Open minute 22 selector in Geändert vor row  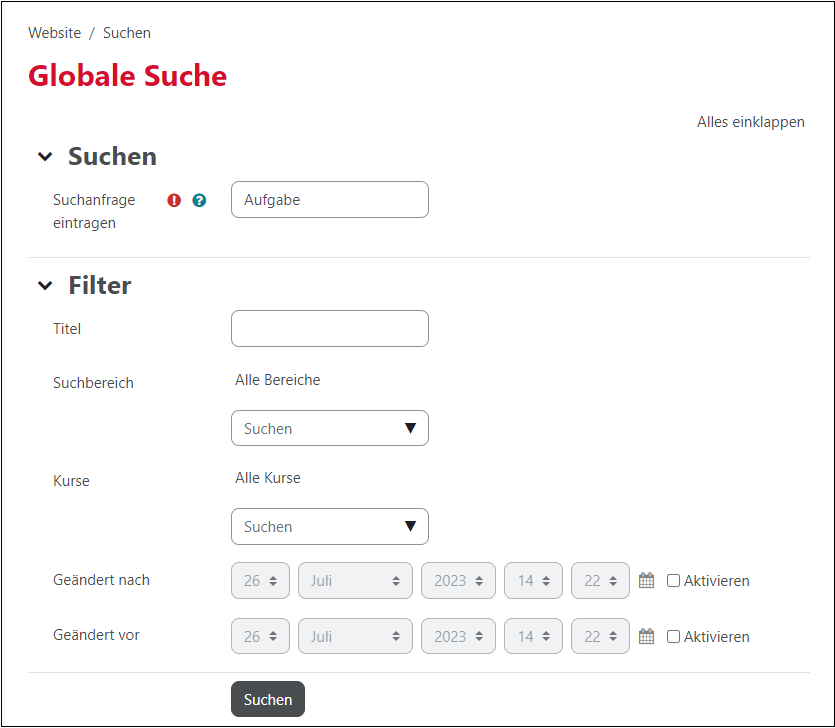[600, 636]
